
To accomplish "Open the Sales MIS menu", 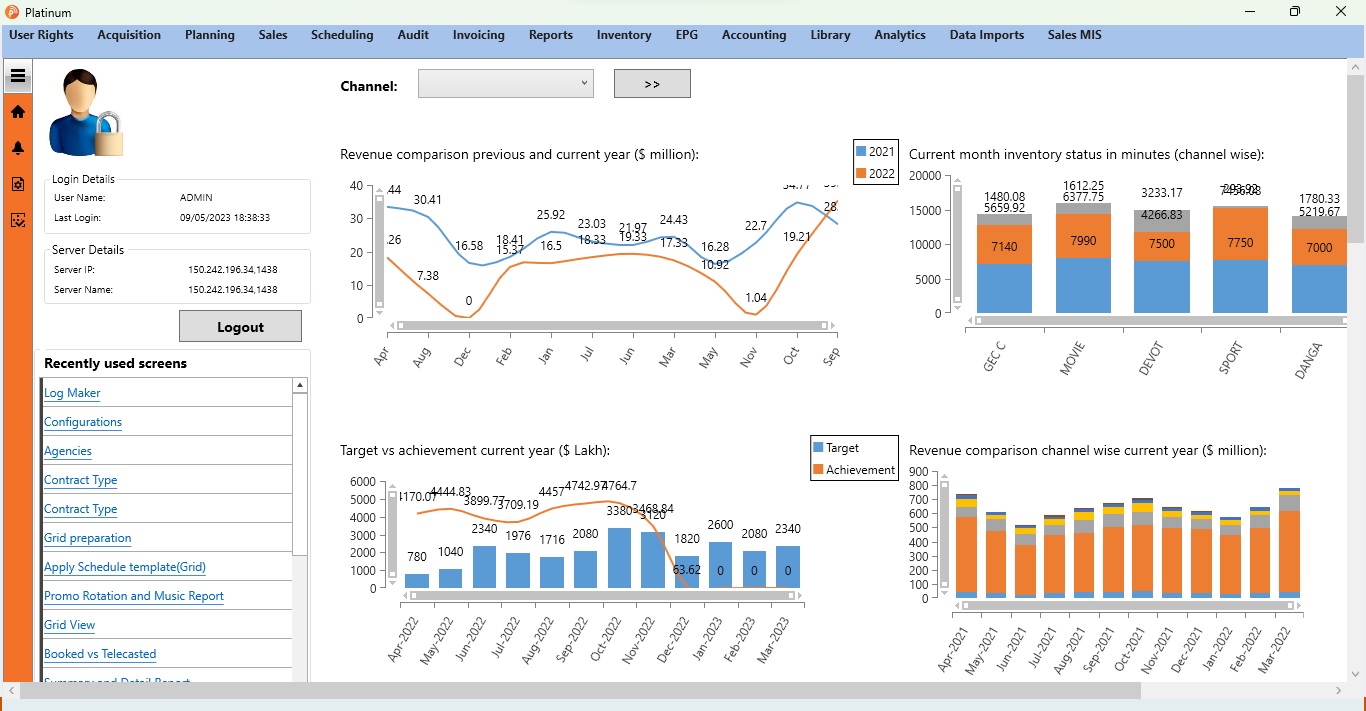I will 1074,35.
